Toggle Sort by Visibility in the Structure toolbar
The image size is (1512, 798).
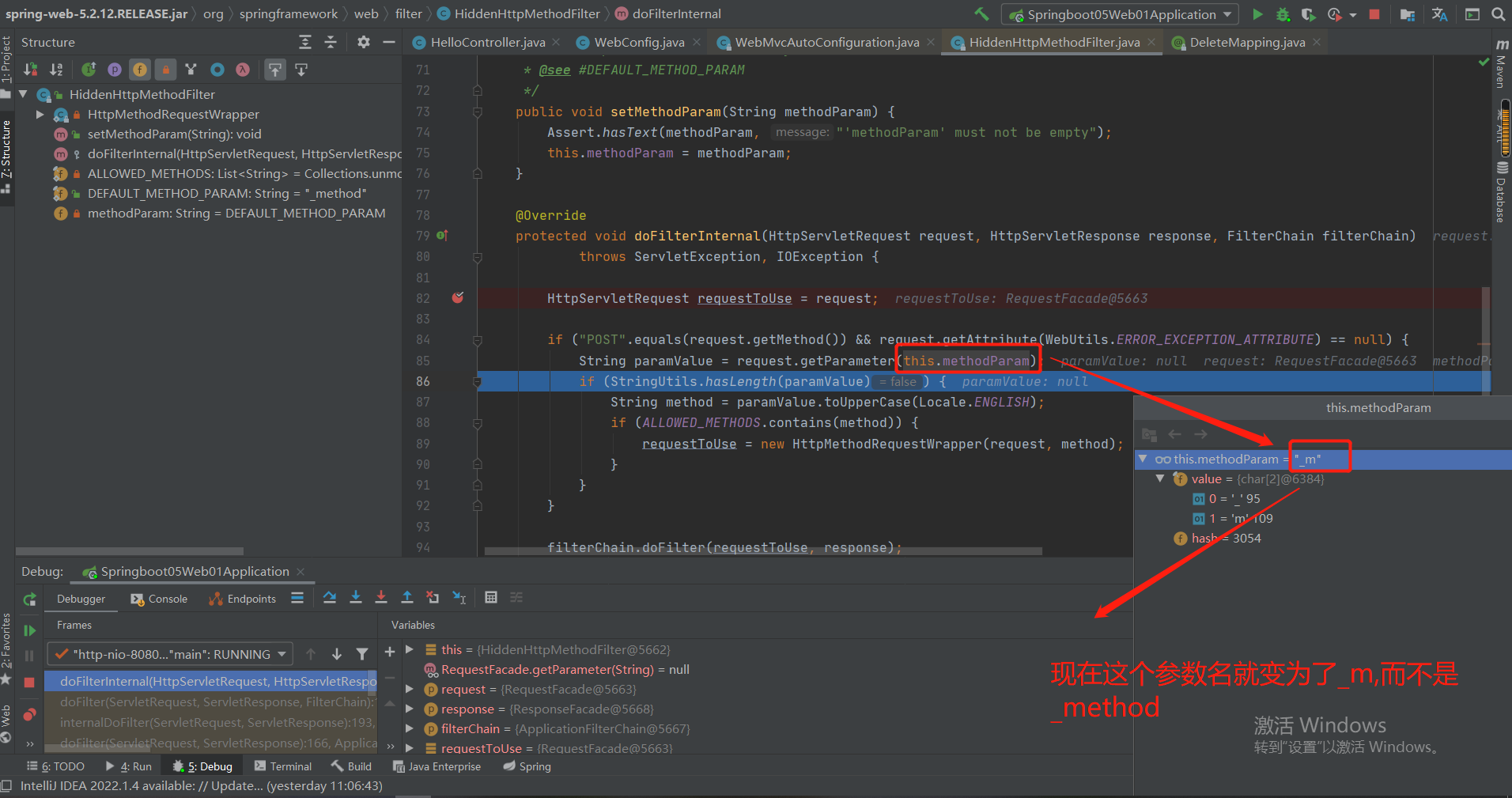pyautogui.click(x=30, y=70)
